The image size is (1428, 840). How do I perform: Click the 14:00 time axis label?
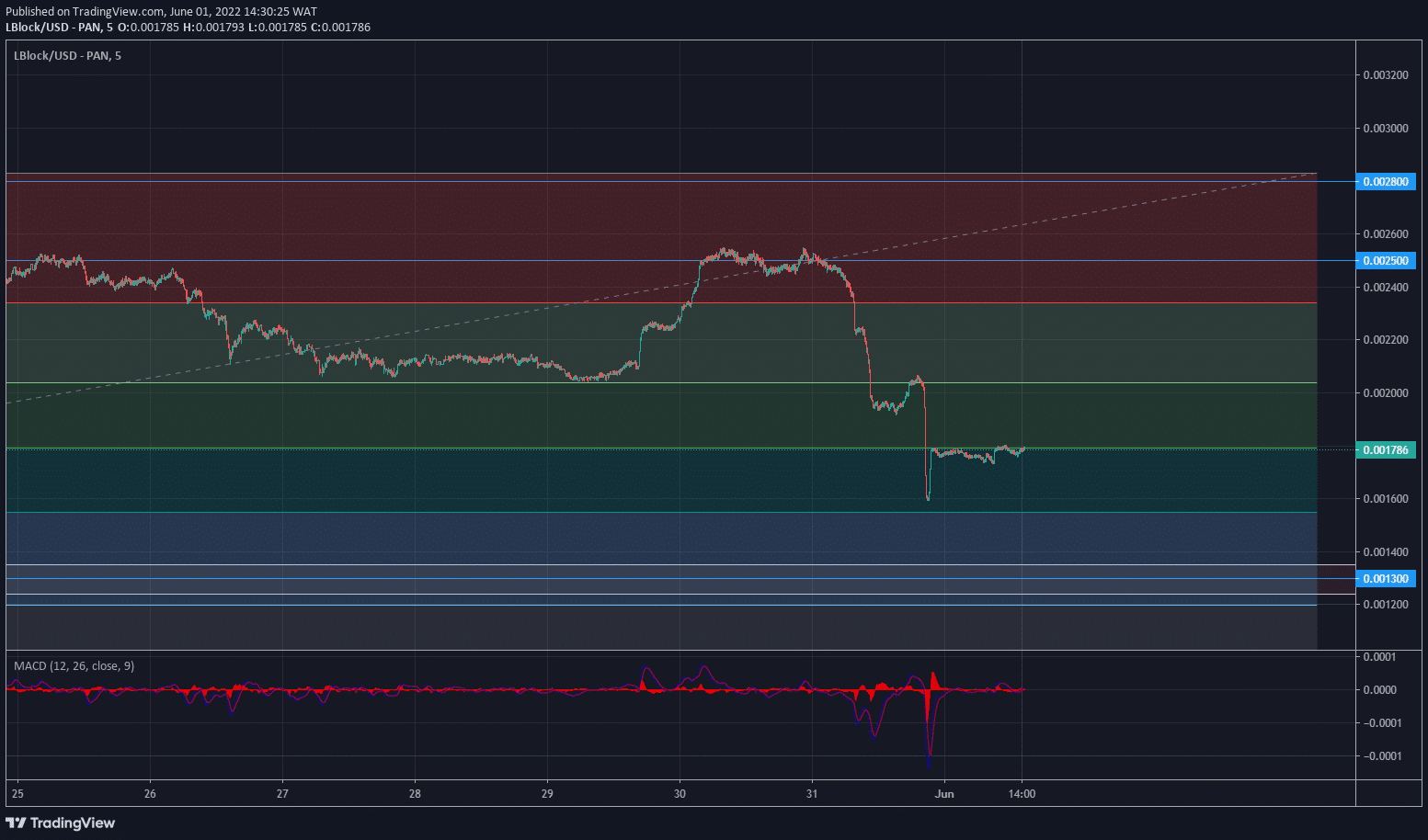tap(1022, 794)
